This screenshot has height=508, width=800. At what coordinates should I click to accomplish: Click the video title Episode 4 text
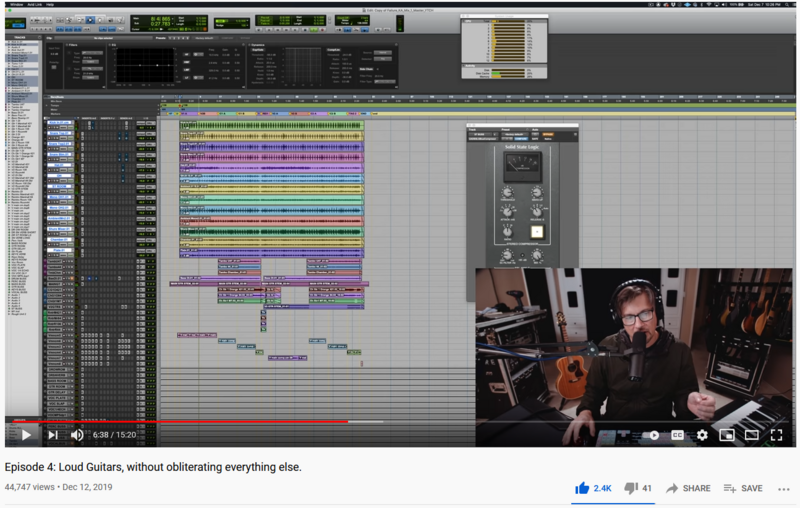pyautogui.click(x=153, y=467)
